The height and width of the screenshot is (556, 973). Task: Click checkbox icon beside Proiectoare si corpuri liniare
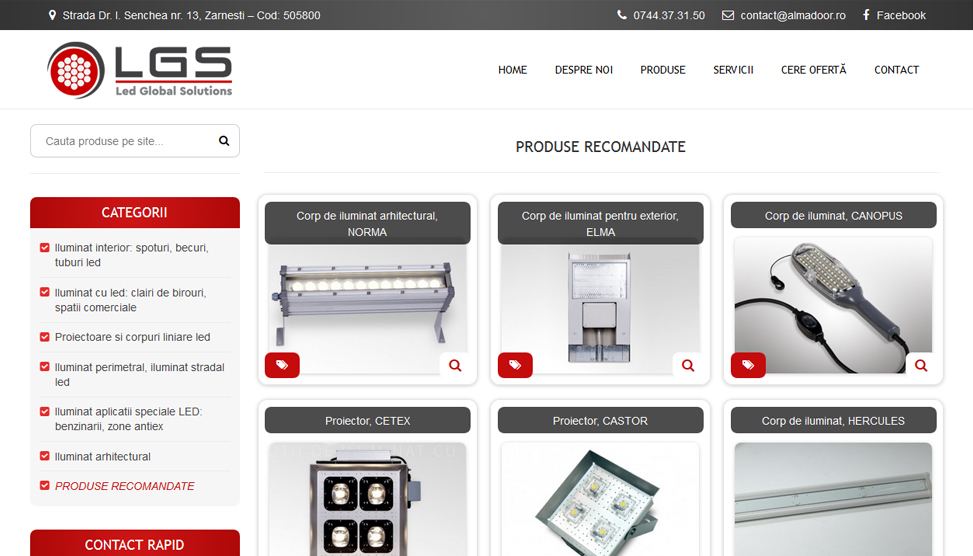(x=45, y=337)
